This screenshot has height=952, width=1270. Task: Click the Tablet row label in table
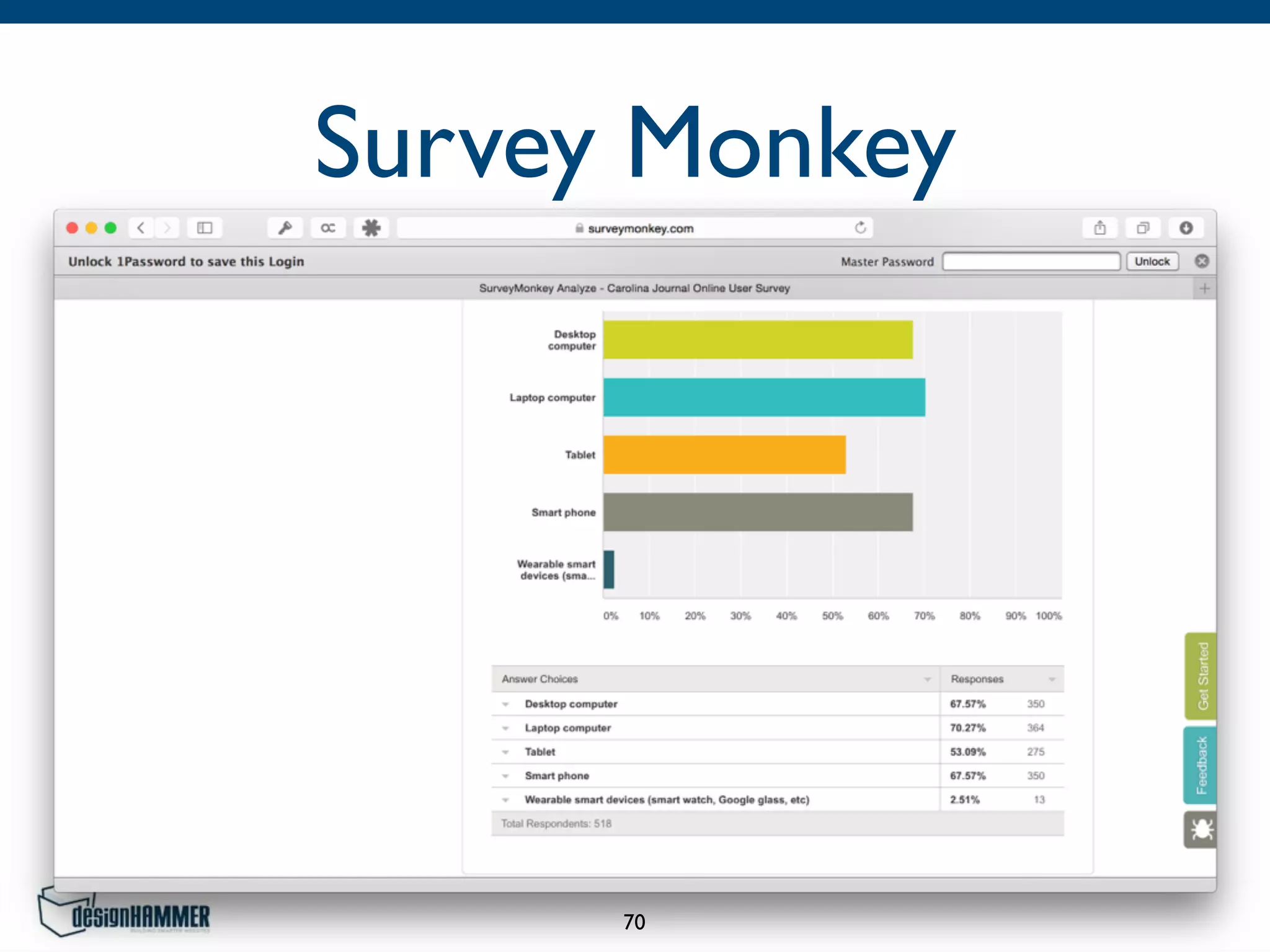click(x=540, y=752)
